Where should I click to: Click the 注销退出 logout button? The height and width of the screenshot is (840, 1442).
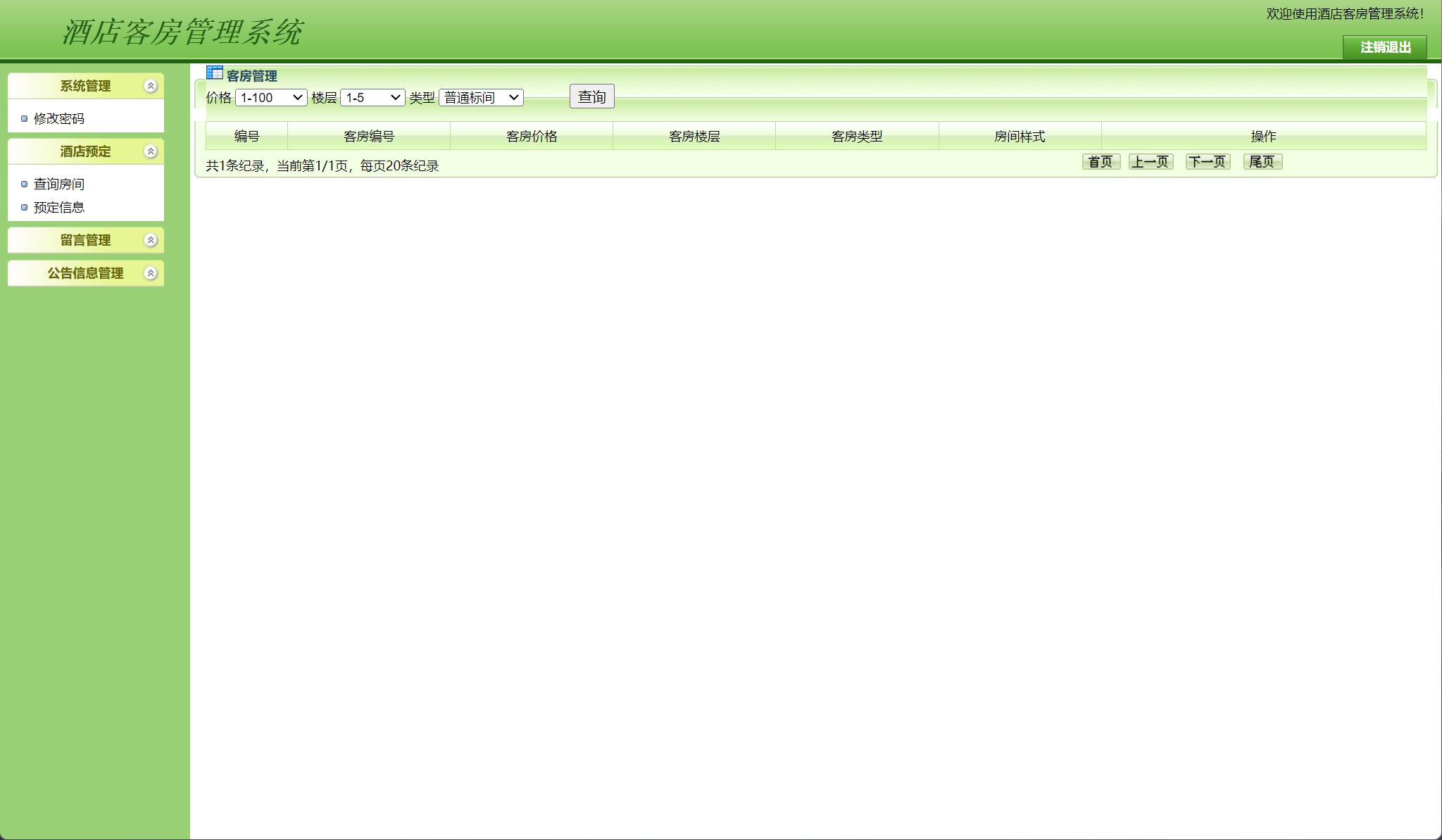1385,49
